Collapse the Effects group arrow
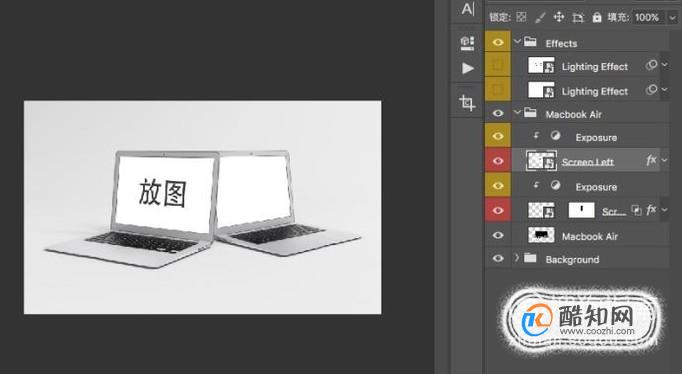Image resolution: width=682 pixels, height=374 pixels. click(x=517, y=42)
